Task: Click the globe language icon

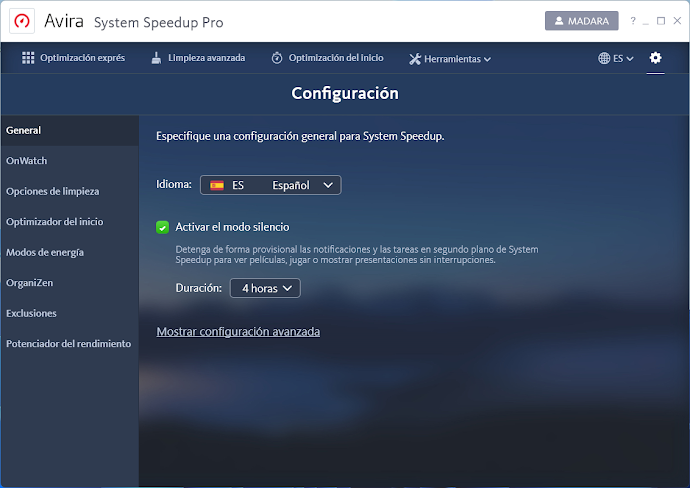Action: pos(604,58)
